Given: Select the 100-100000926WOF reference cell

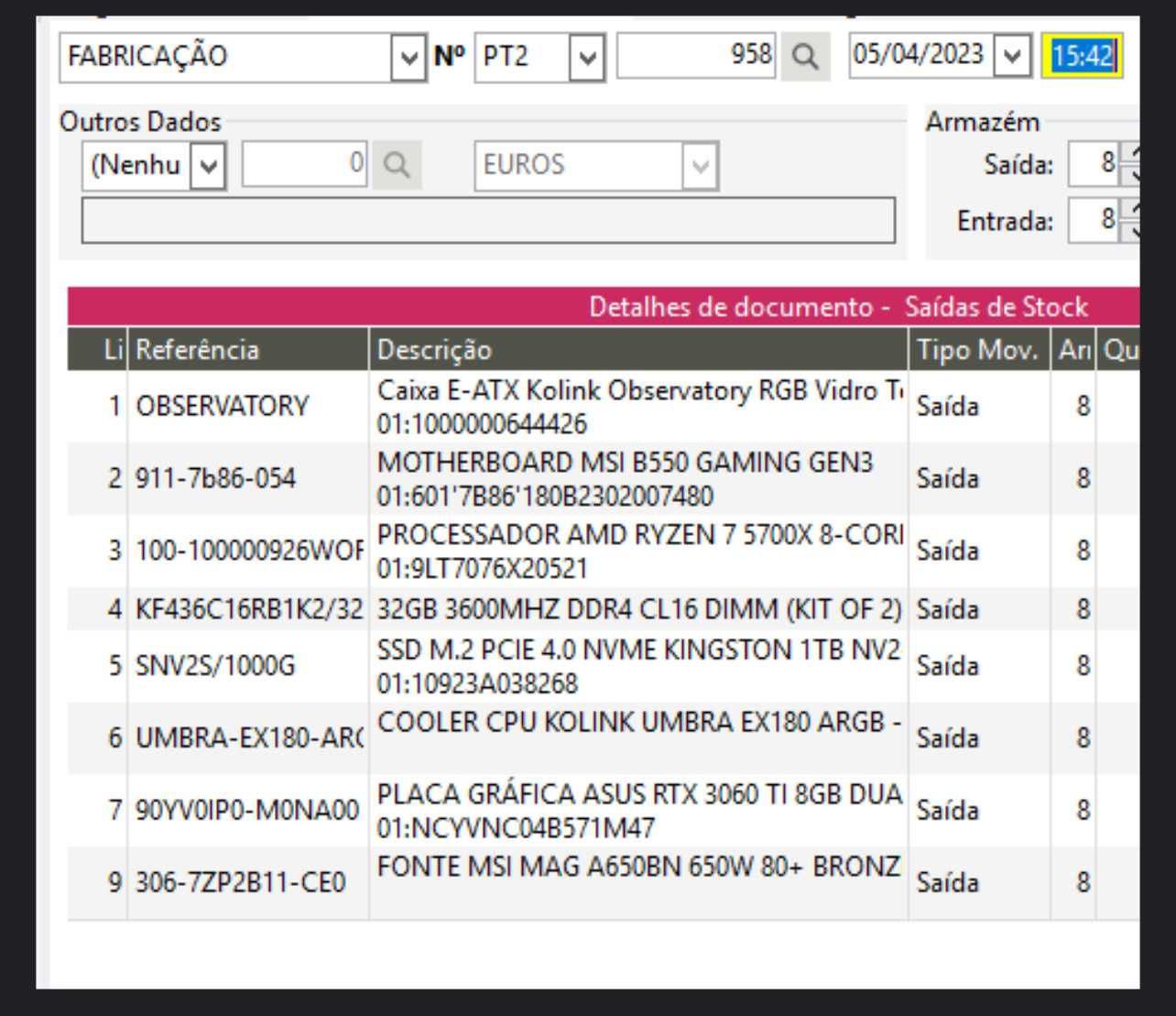Looking at the screenshot, I should pos(248,551).
